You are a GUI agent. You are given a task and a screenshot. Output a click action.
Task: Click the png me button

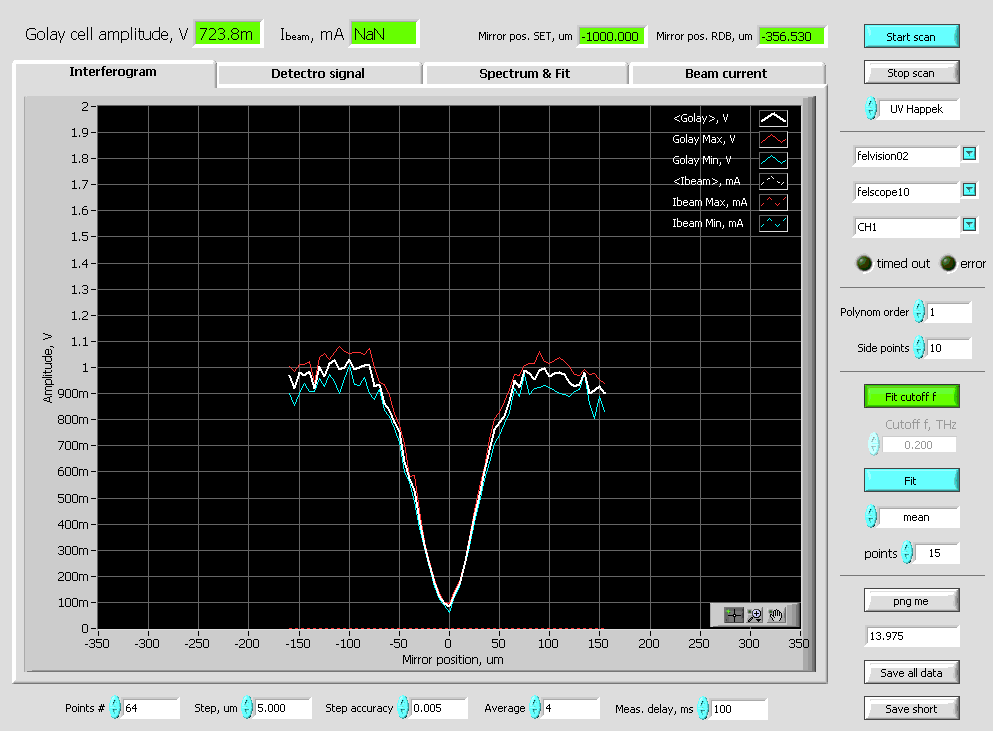(911, 601)
